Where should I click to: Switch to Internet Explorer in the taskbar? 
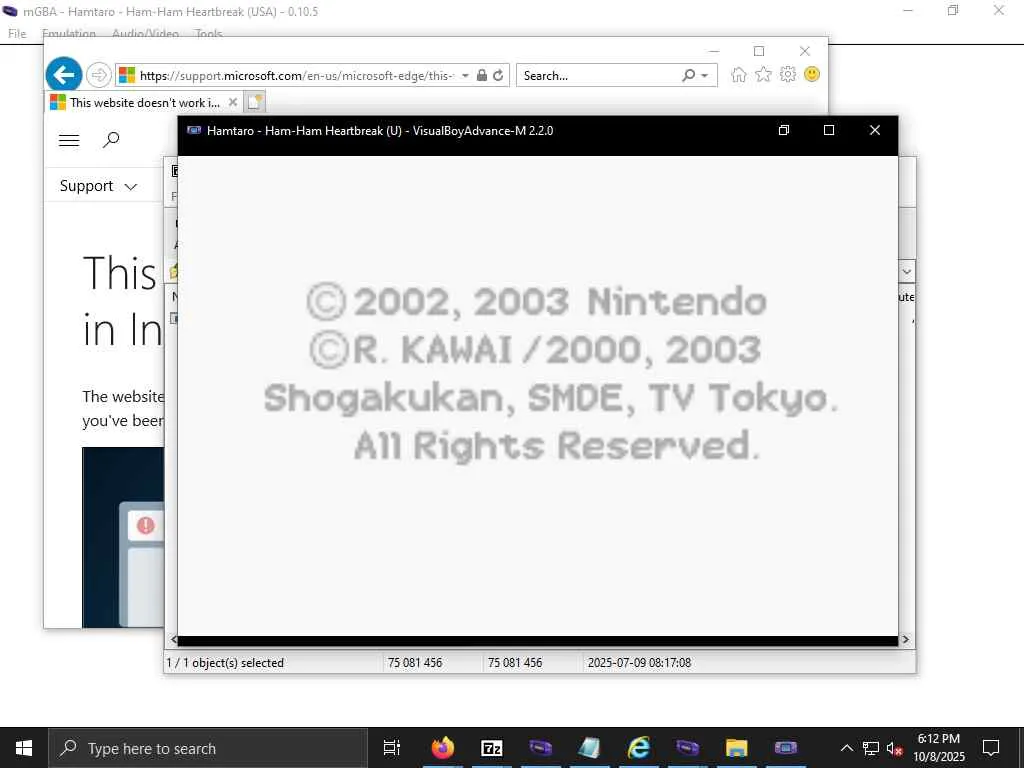638,748
